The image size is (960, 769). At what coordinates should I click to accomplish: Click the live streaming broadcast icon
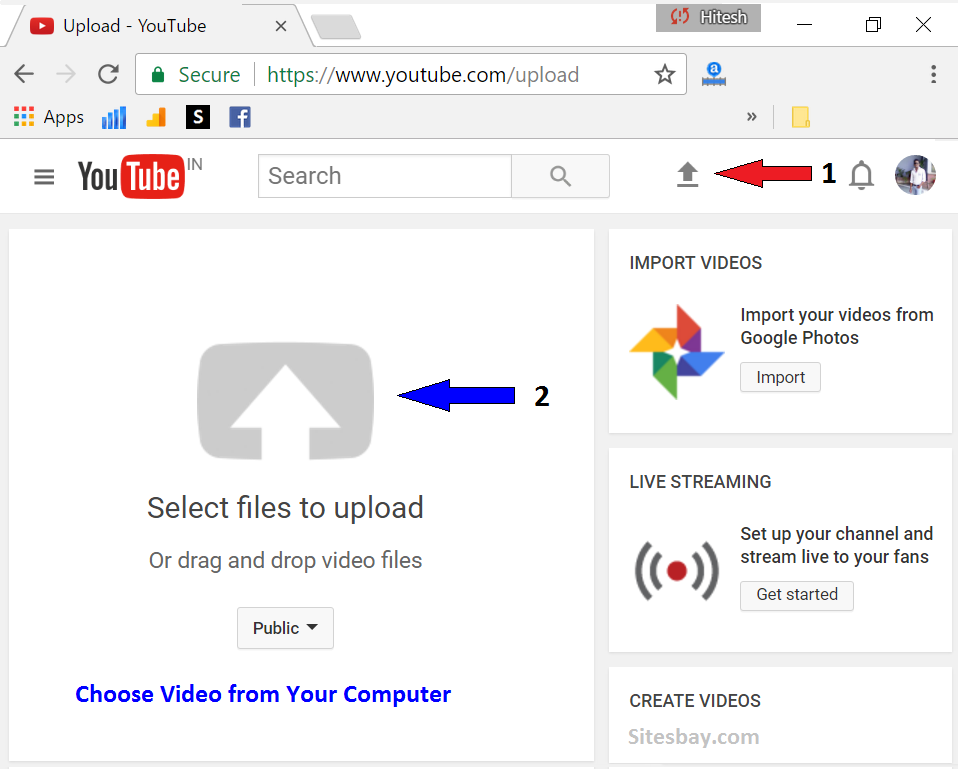point(677,570)
